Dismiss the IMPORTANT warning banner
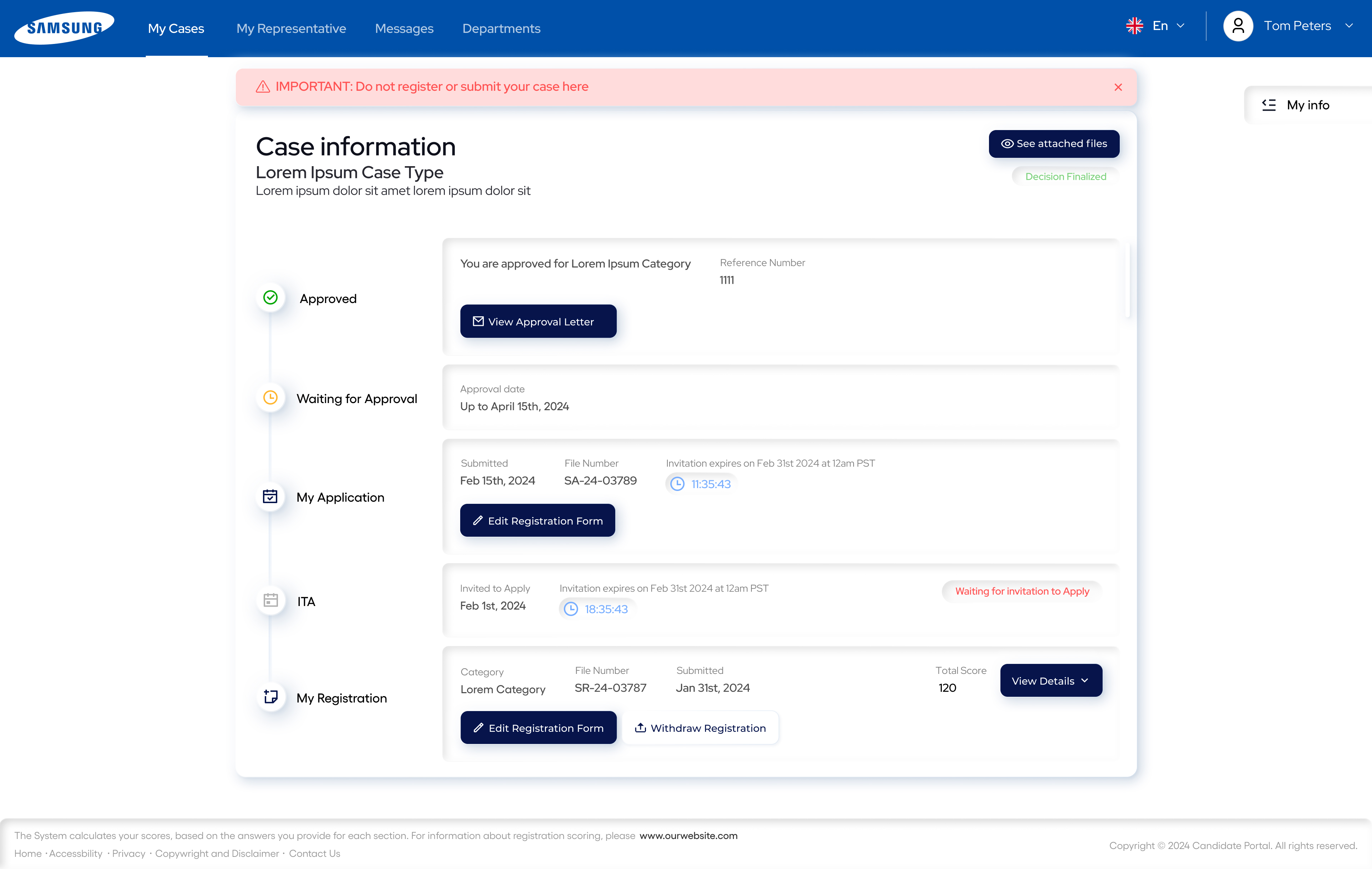The width and height of the screenshot is (1372, 869). pyautogui.click(x=1118, y=87)
